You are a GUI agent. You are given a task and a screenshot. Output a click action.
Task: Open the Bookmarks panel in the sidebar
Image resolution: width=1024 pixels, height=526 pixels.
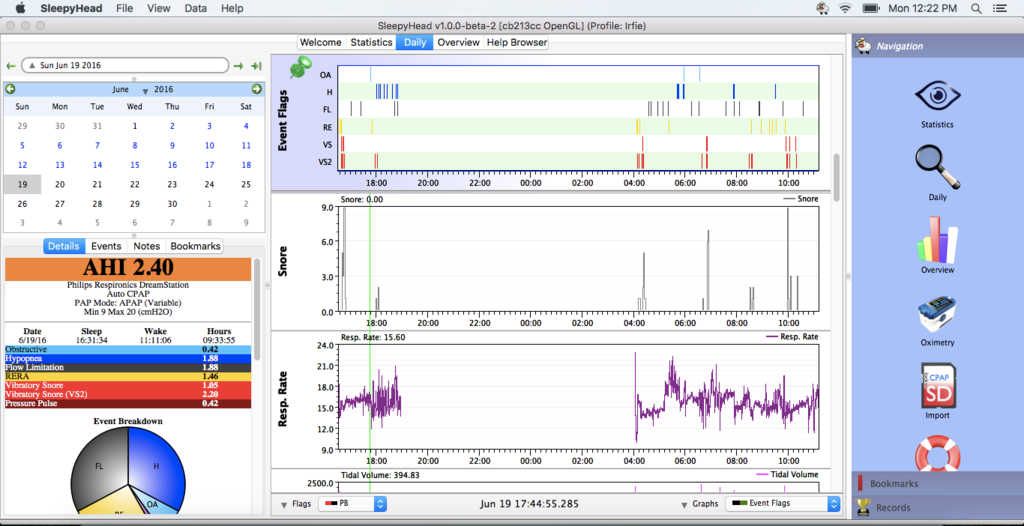[937, 484]
